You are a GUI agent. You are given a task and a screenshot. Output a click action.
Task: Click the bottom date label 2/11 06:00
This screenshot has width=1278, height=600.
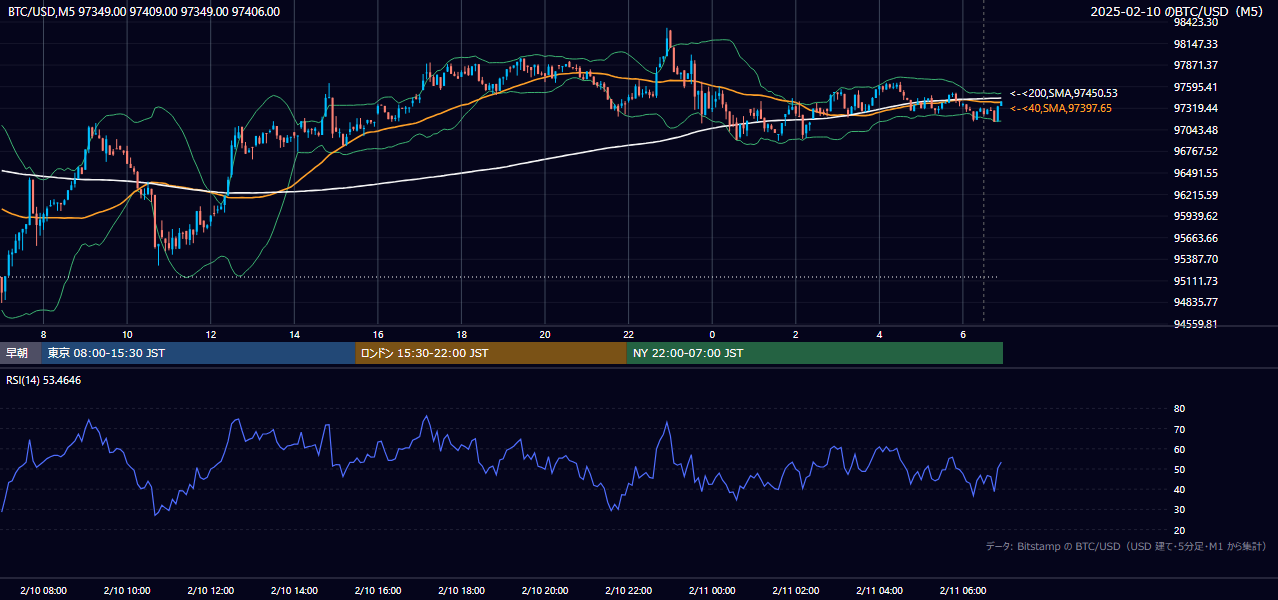(963, 591)
